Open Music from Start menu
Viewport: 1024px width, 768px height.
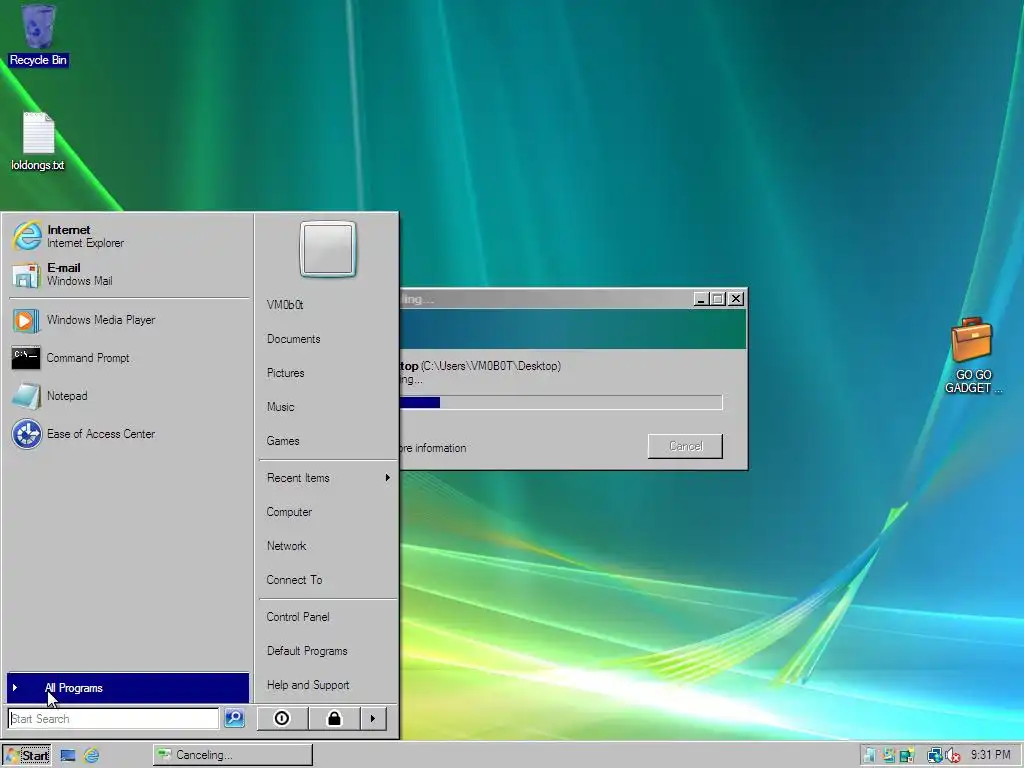pos(328,407)
